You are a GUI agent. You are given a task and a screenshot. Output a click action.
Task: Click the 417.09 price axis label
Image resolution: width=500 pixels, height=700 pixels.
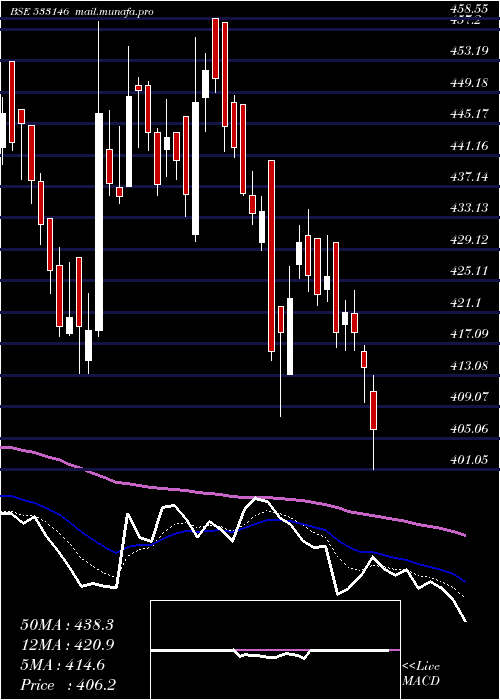(469, 334)
